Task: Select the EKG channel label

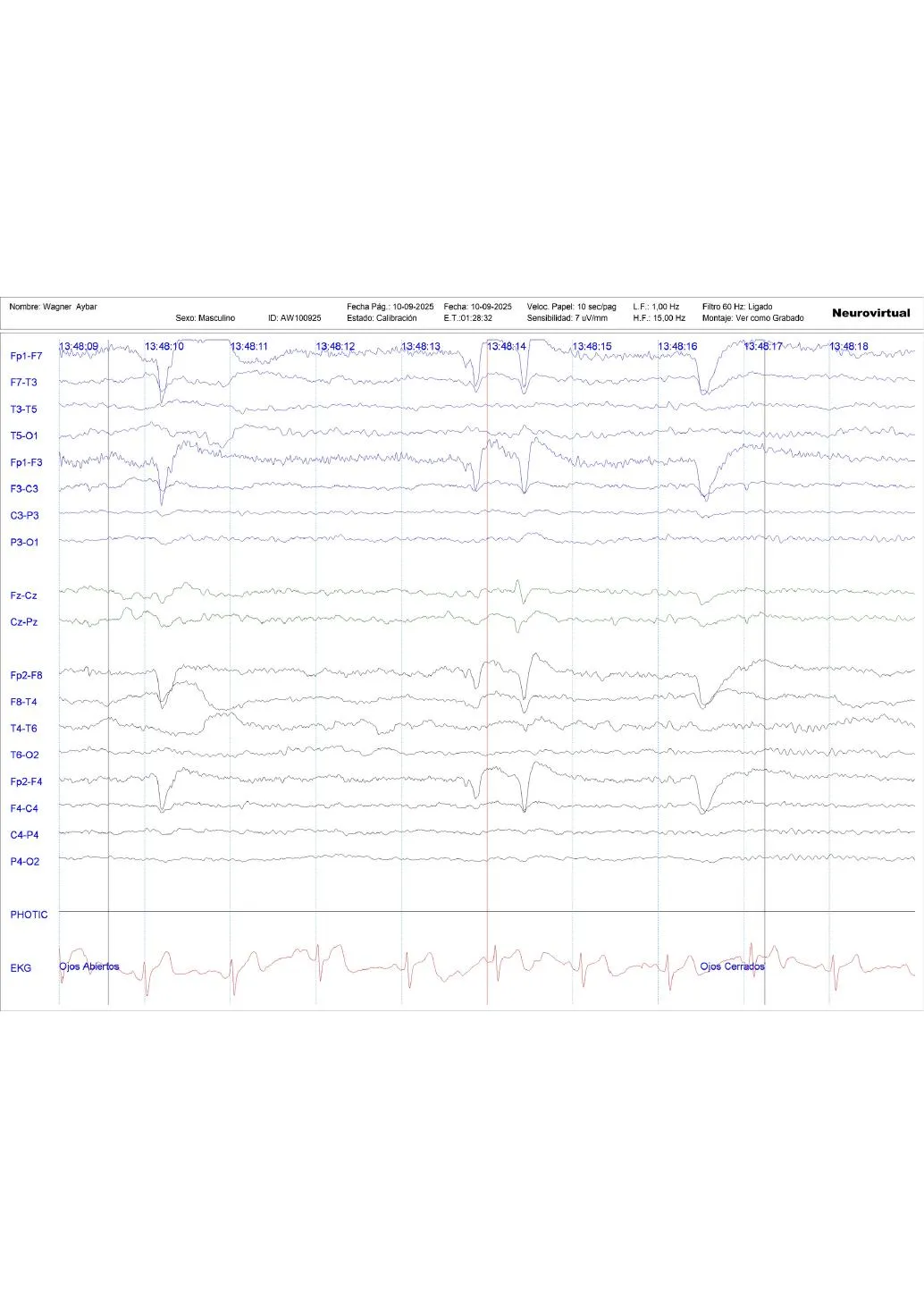Action: [21, 968]
